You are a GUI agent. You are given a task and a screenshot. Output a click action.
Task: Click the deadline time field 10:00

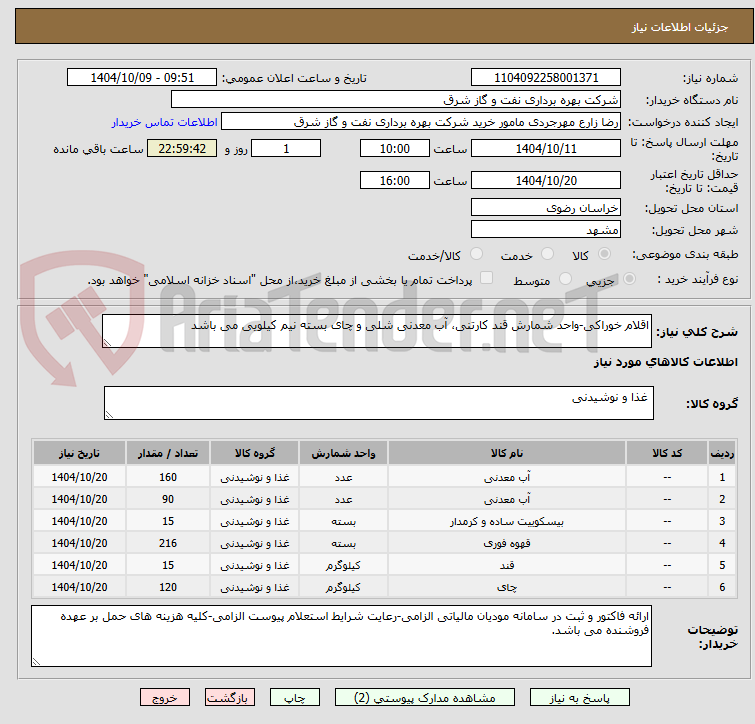click(394, 148)
